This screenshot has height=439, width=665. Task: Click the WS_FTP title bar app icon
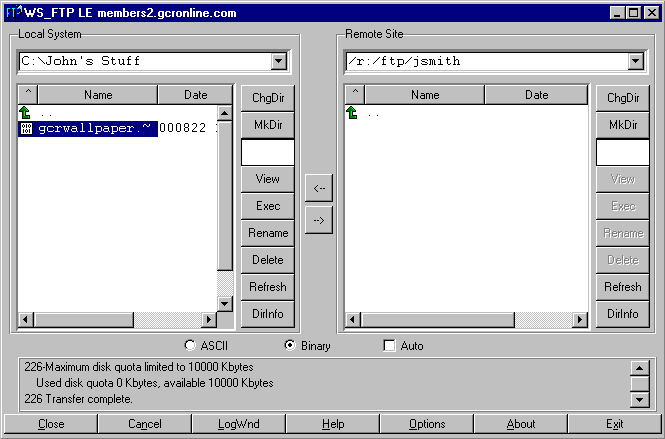coord(14,13)
